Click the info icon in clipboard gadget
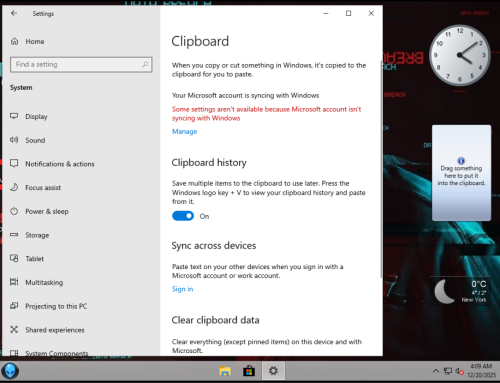 click(x=461, y=161)
